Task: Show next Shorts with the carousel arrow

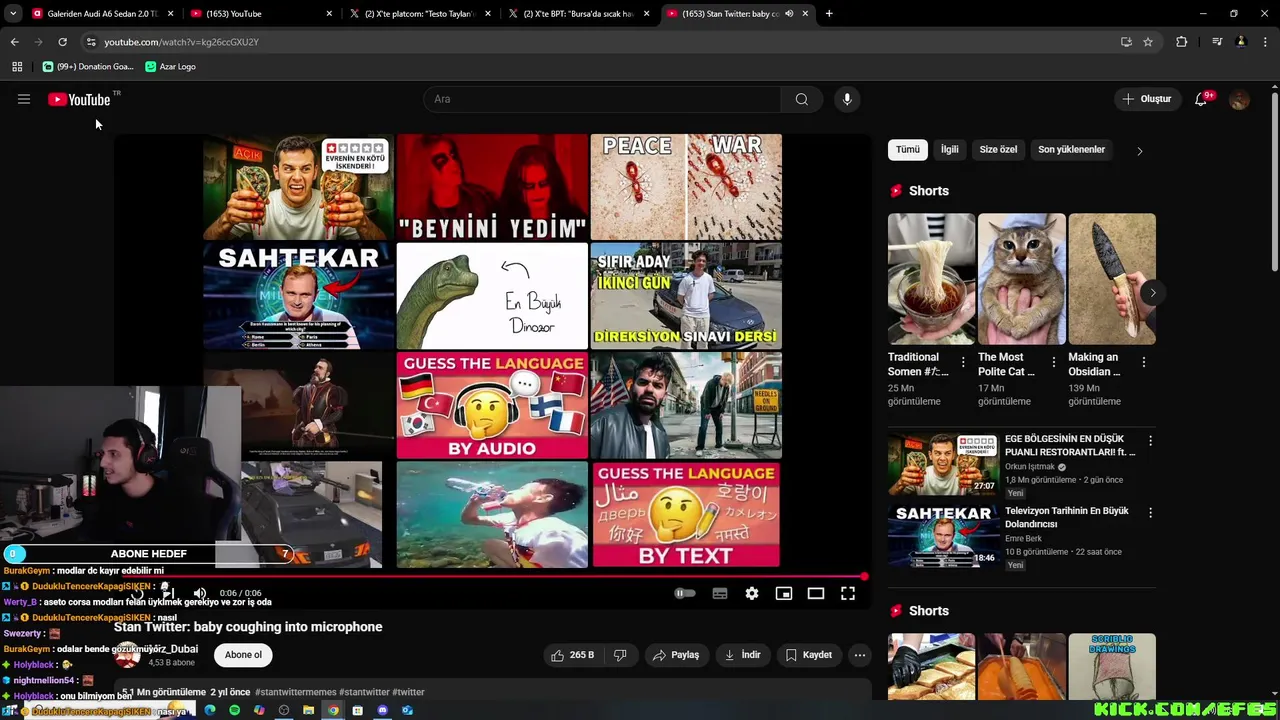Action: [x=1152, y=293]
